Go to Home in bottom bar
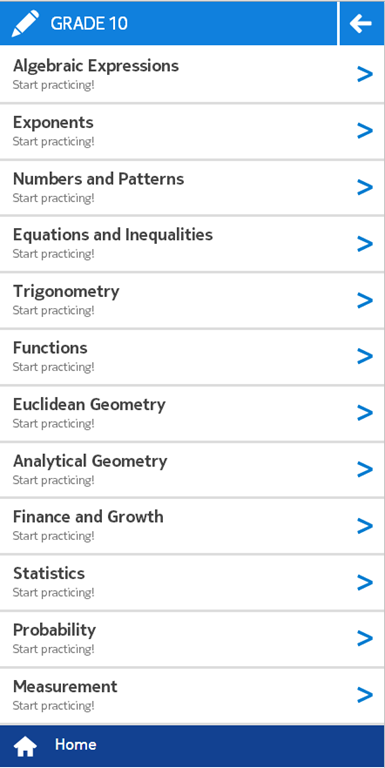Image resolution: width=385 pixels, height=768 pixels. pyautogui.click(x=75, y=744)
